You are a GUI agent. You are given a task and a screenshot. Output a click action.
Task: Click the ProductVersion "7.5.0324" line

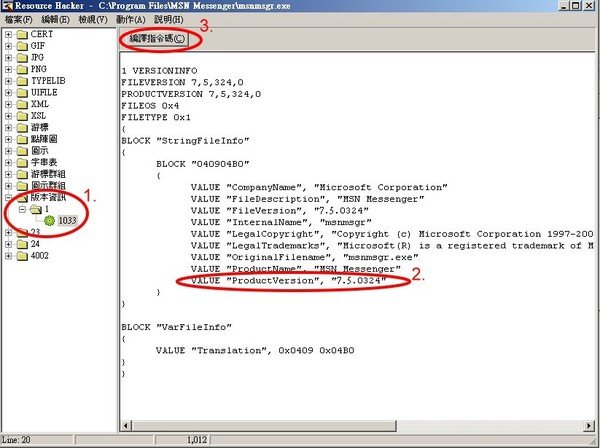coord(289,281)
